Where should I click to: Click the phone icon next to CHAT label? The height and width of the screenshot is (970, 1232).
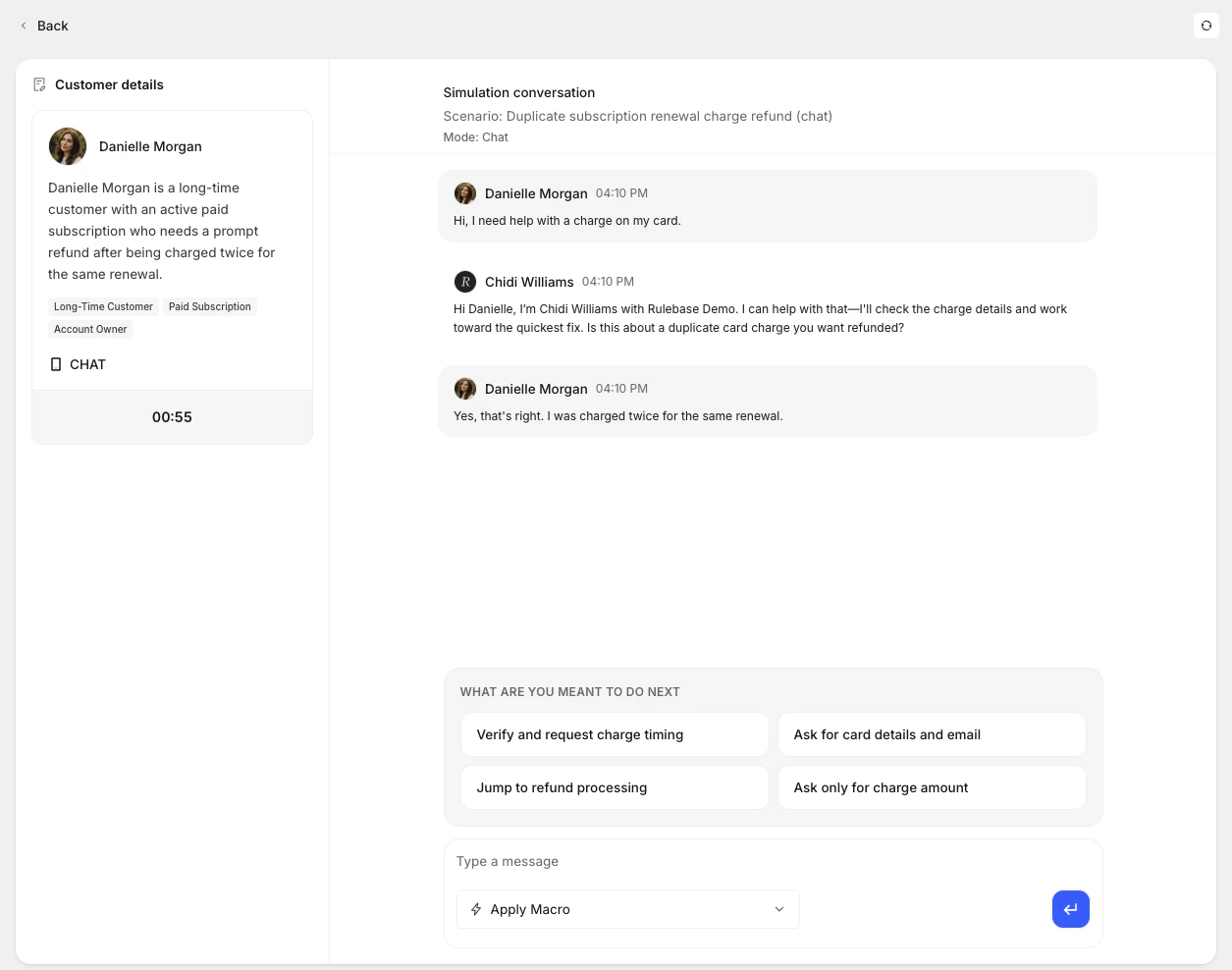(x=55, y=363)
